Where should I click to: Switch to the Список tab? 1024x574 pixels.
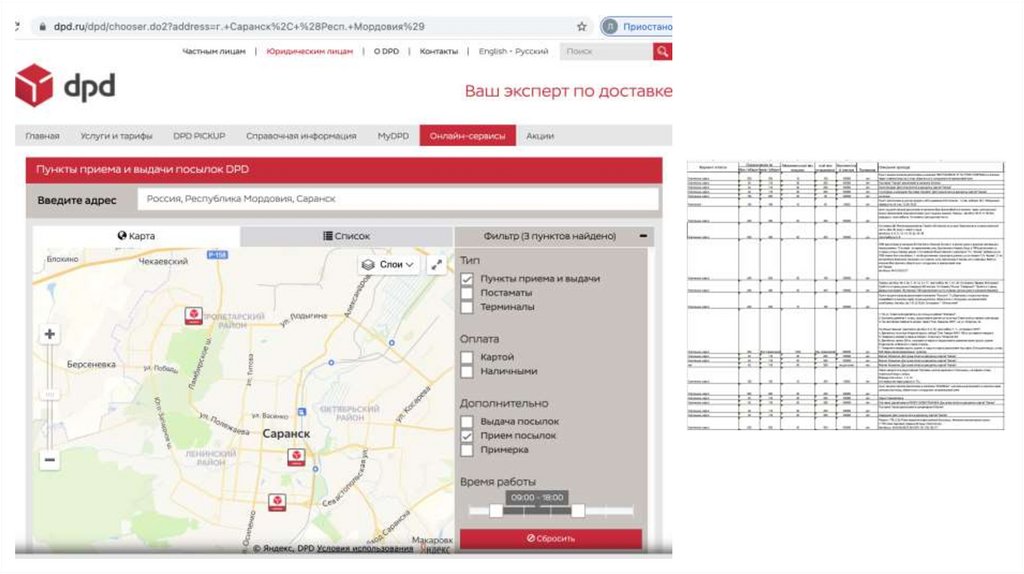tap(346, 237)
